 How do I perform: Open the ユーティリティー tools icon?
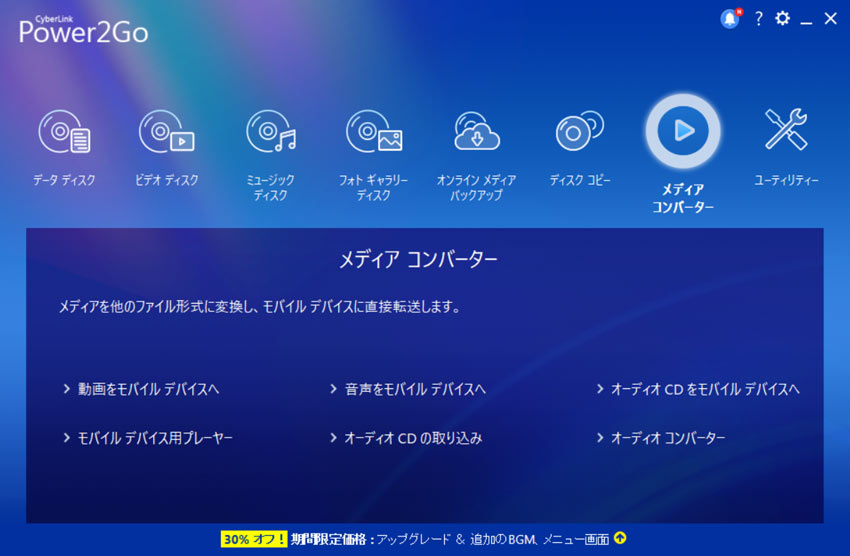pyautogui.click(x=786, y=129)
